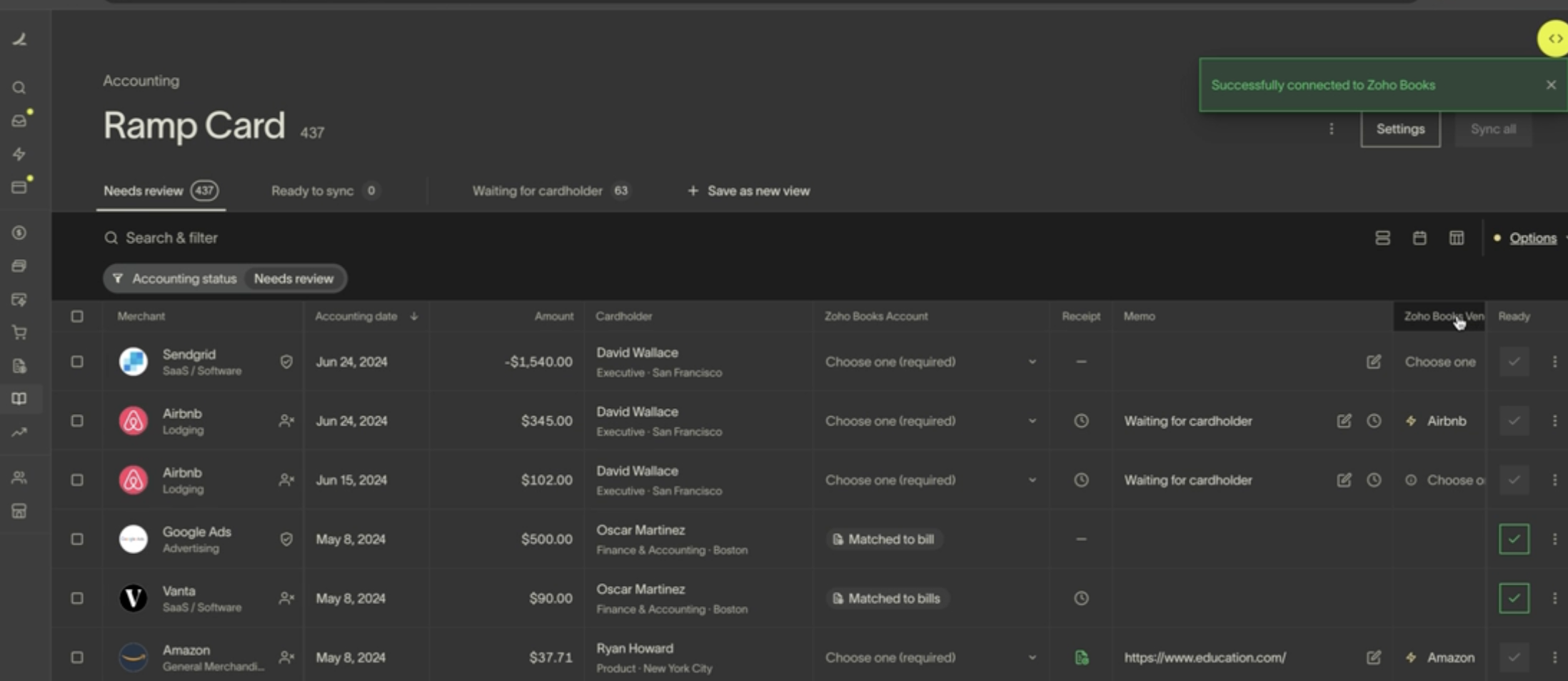Change the Amazon vendor selection
The height and width of the screenshot is (681, 1568).
coord(1441,657)
